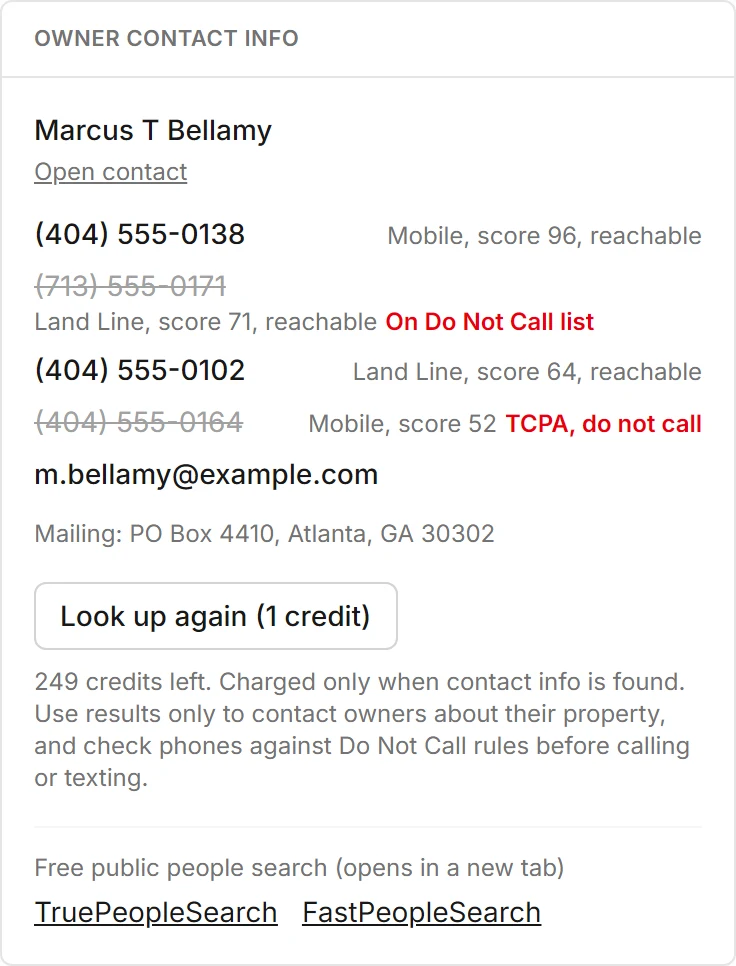736x966 pixels.
Task: Open contact link for Marcus T Bellamy
Action: (x=111, y=172)
